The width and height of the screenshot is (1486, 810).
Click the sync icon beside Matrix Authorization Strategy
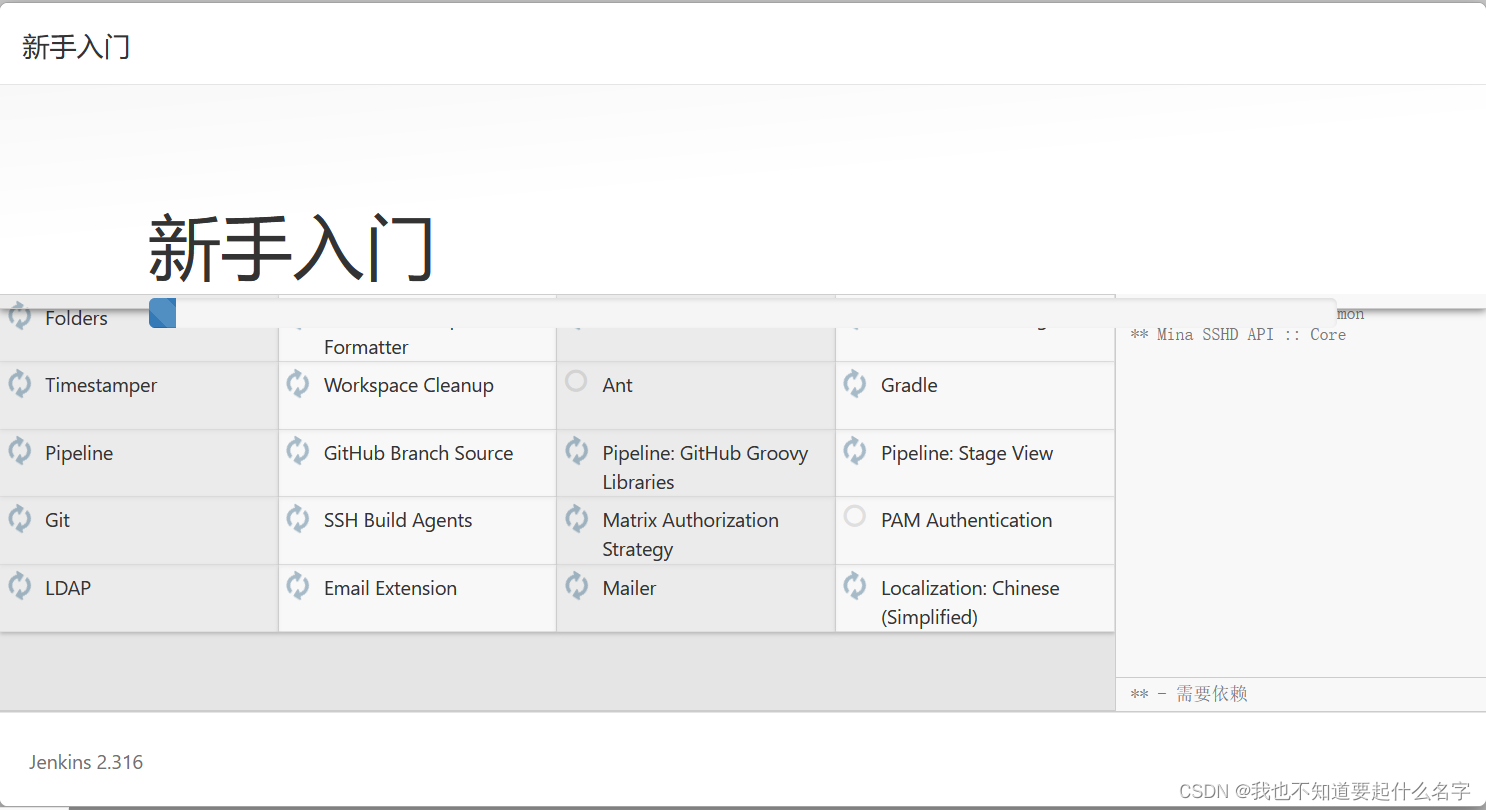click(577, 519)
